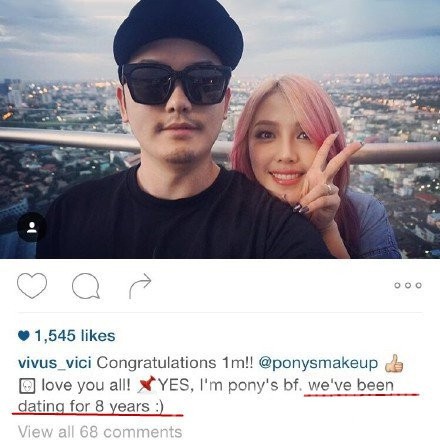This screenshot has width=440, height=440.
Task: Click the man's black sunglasses in the photo
Action: [176, 83]
